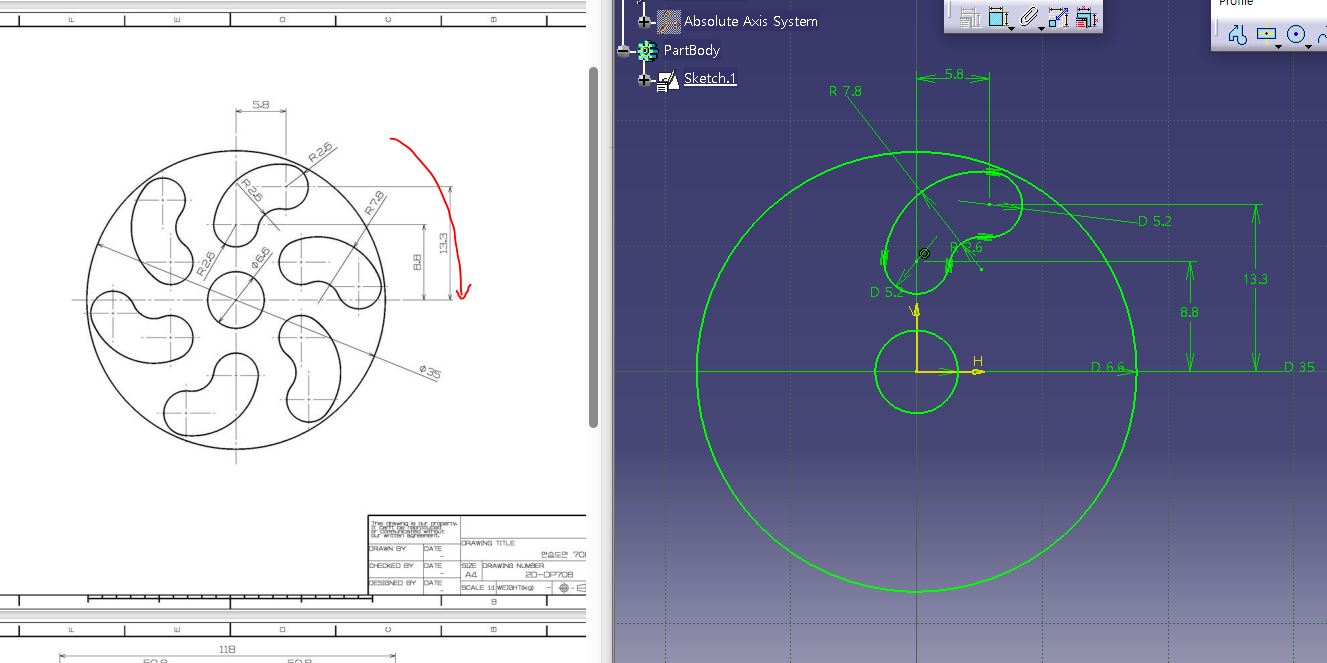This screenshot has height=663, width=1327.
Task: Select the 8.8 vertical dimension in sketch
Action: [1189, 312]
